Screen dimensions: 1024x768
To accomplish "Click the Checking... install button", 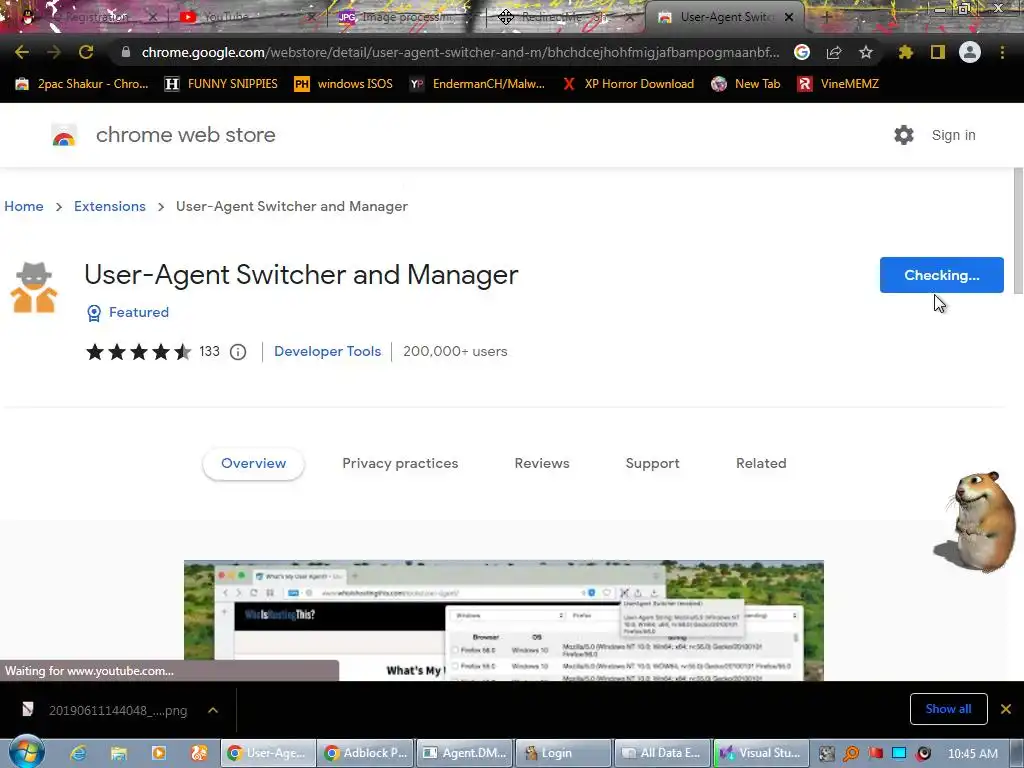I will (x=942, y=275).
